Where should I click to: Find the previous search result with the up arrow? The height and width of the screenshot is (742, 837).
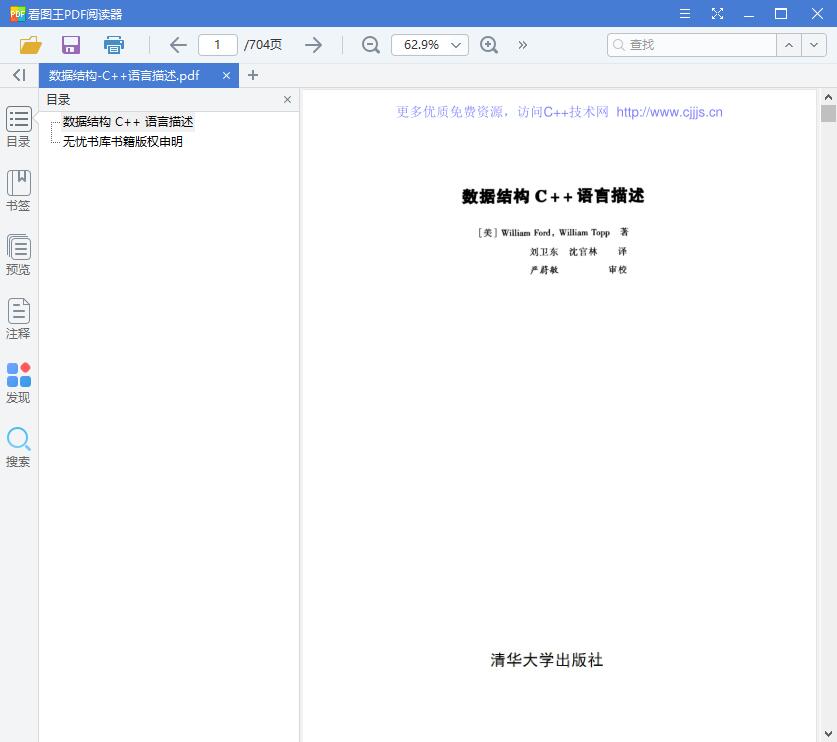point(789,45)
